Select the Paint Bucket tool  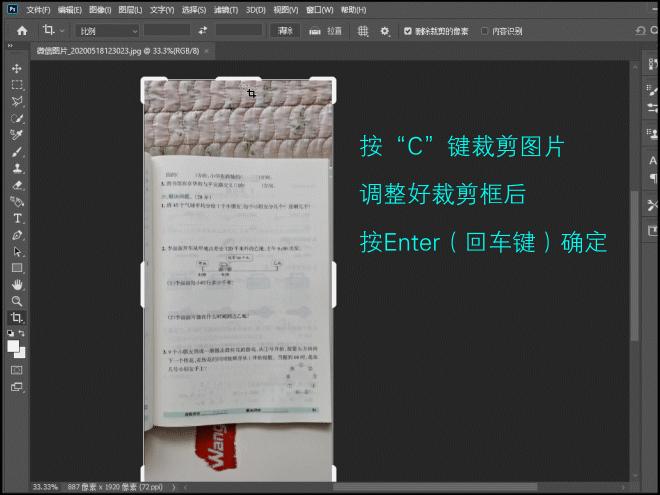17,202
